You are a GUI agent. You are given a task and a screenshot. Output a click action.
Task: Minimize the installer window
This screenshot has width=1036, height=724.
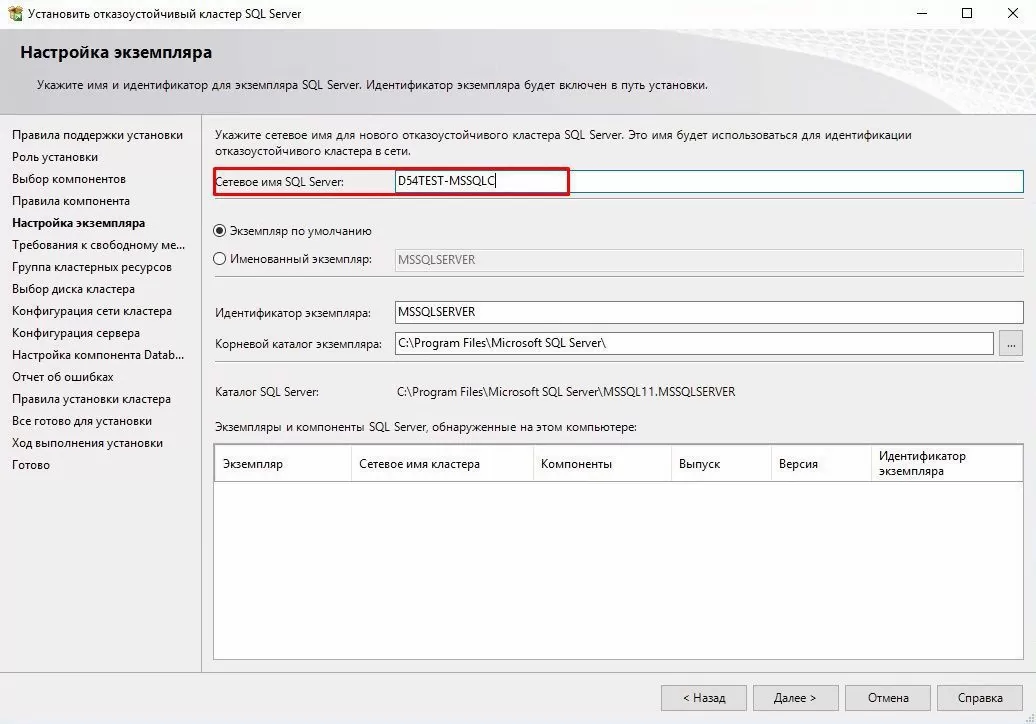coord(922,13)
